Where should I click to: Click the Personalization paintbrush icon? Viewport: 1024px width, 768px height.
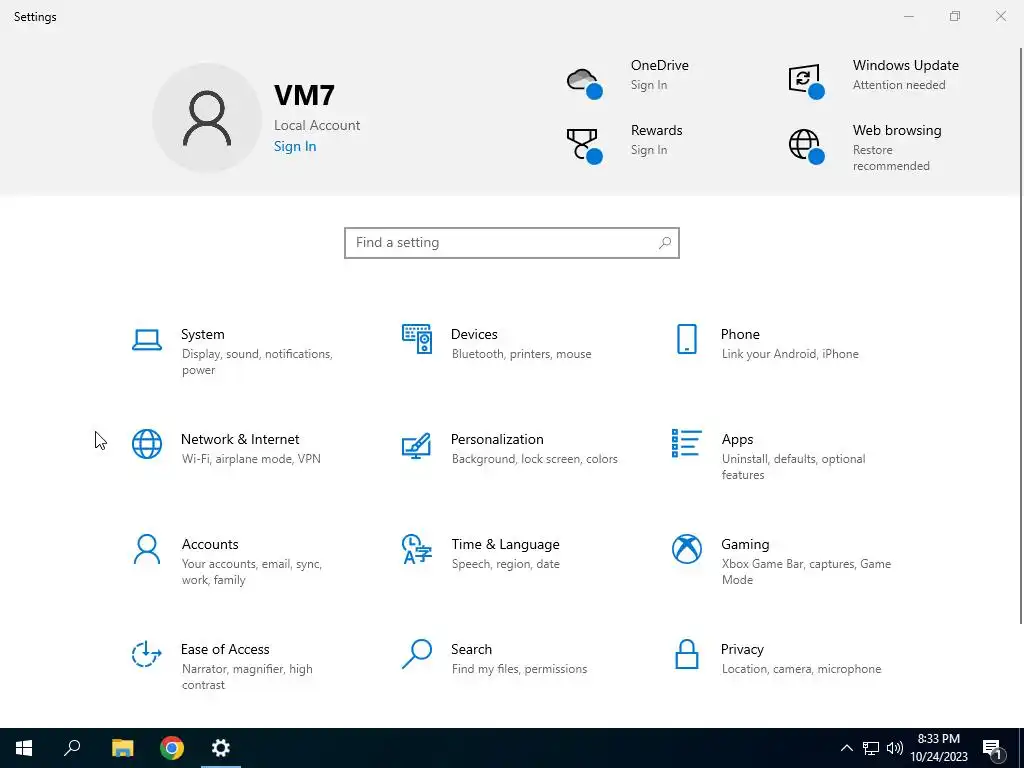click(x=417, y=445)
